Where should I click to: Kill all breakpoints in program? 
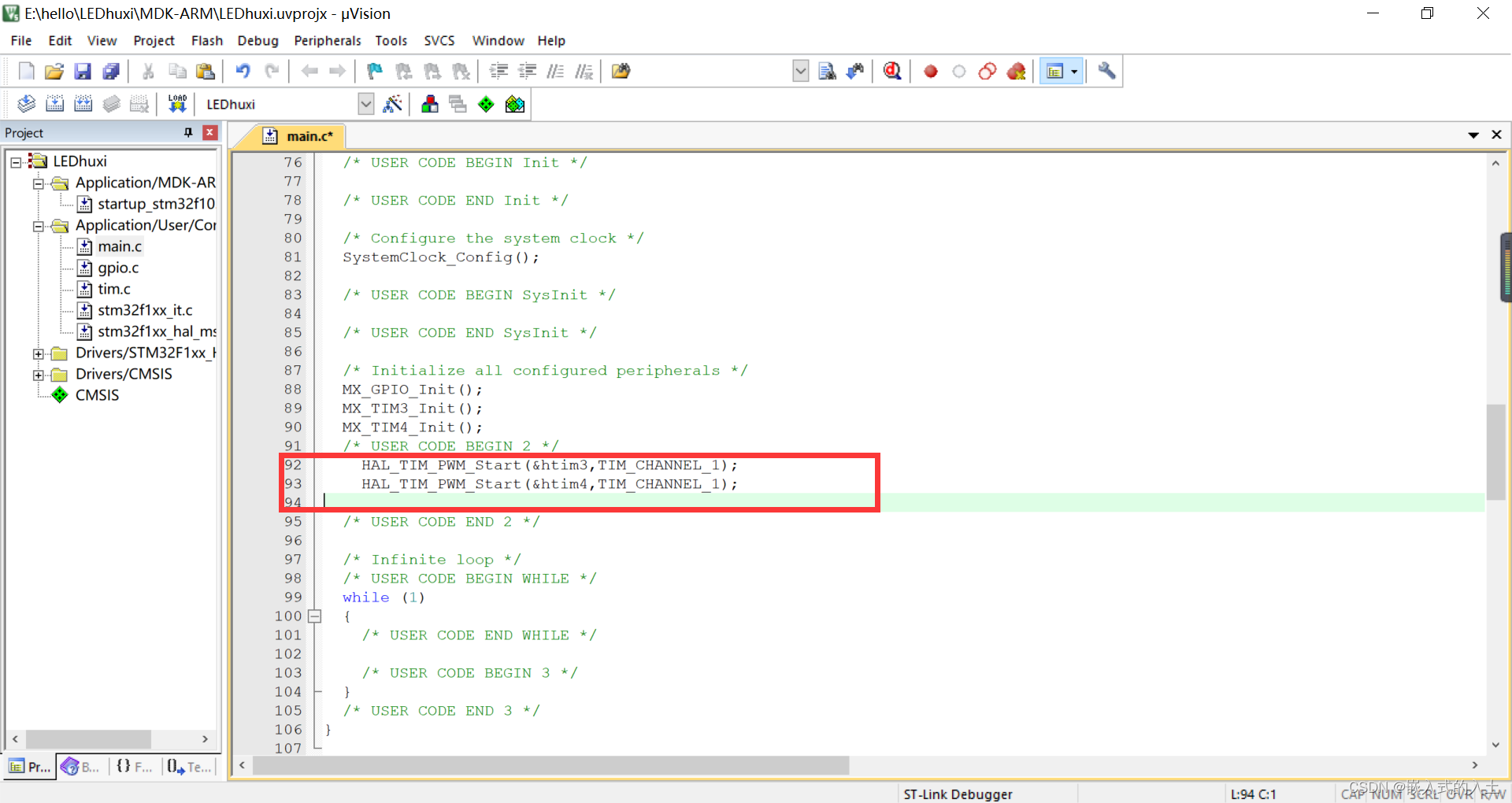pos(1017,71)
